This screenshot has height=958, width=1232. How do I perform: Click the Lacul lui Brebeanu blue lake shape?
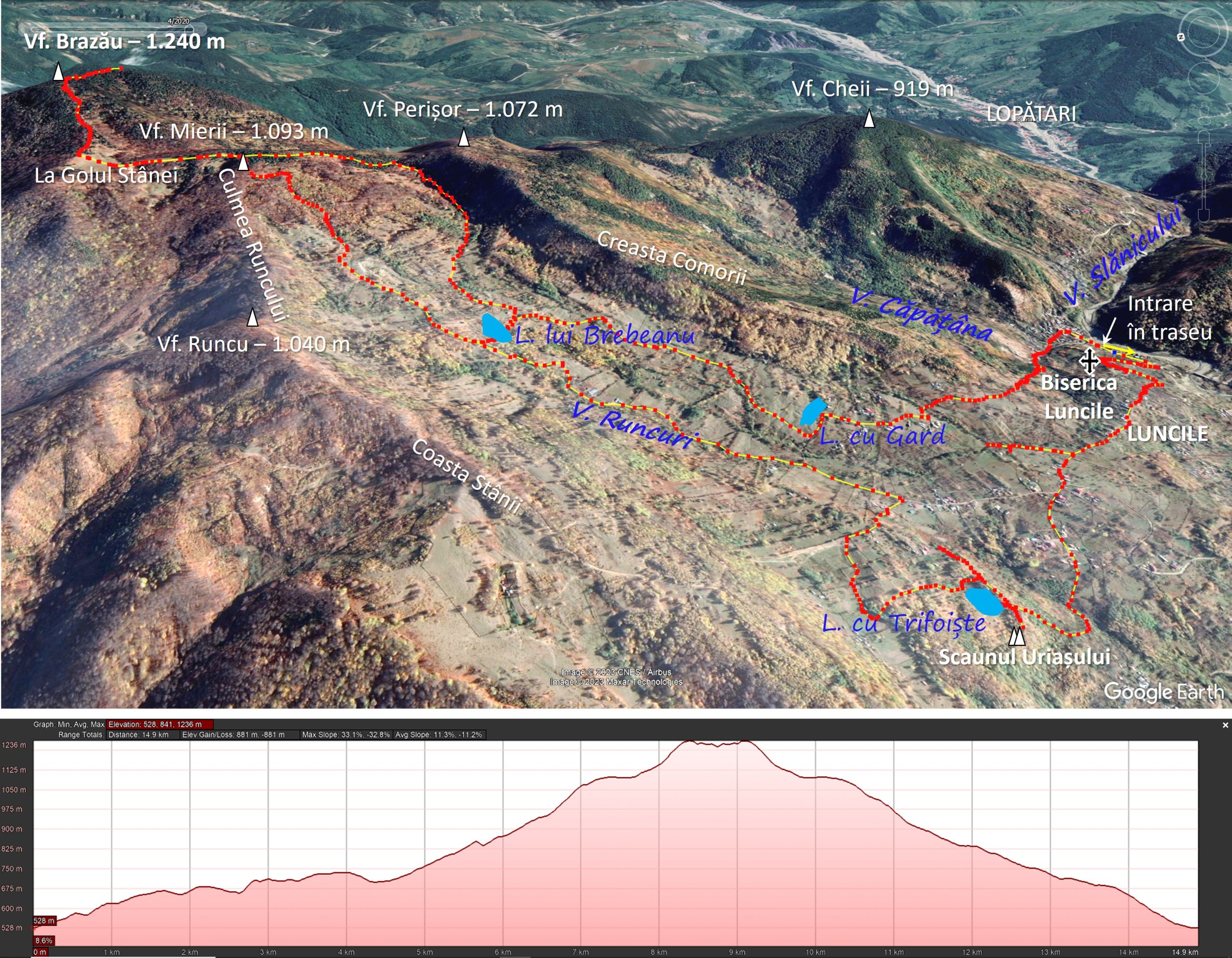pyautogui.click(x=495, y=329)
